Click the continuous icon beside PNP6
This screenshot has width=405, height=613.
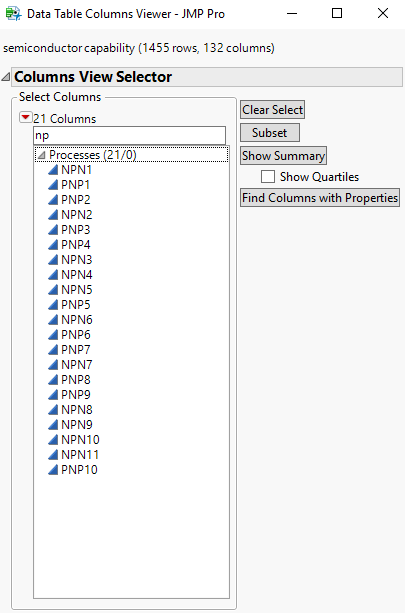point(53,335)
